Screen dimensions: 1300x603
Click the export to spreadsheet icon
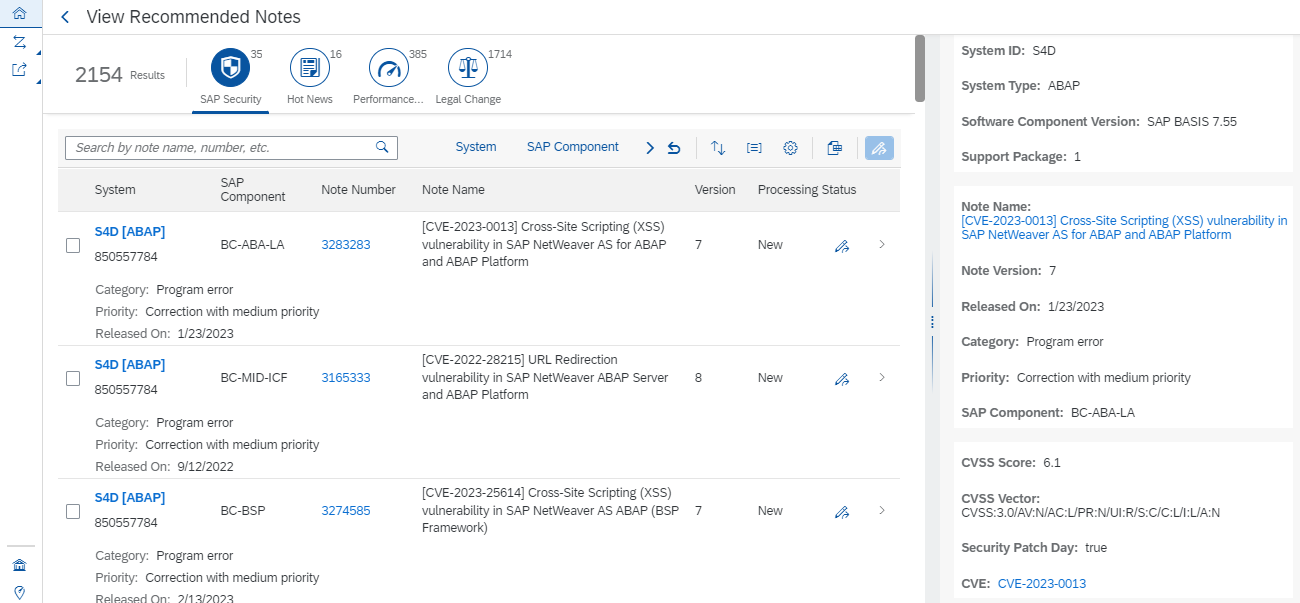(835, 148)
